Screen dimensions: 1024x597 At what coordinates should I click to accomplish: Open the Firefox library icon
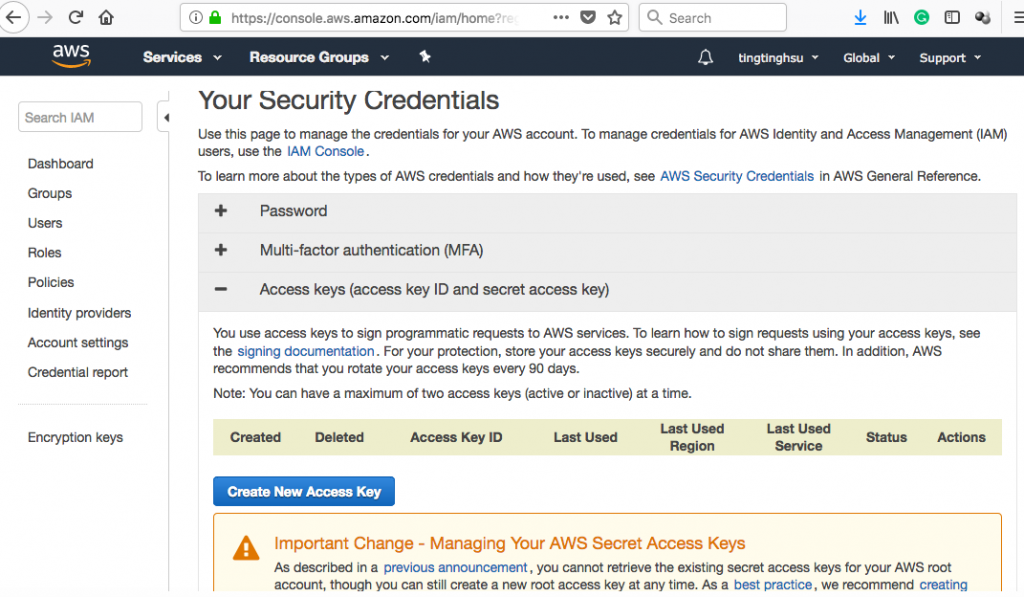click(x=891, y=18)
